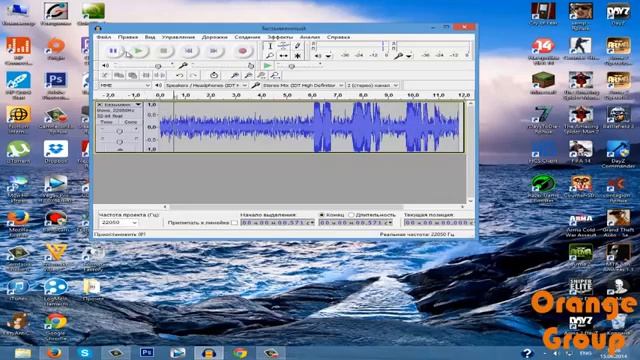Screen dimensions: 640x360
Task: Open the Файл menu
Action: (104, 37)
